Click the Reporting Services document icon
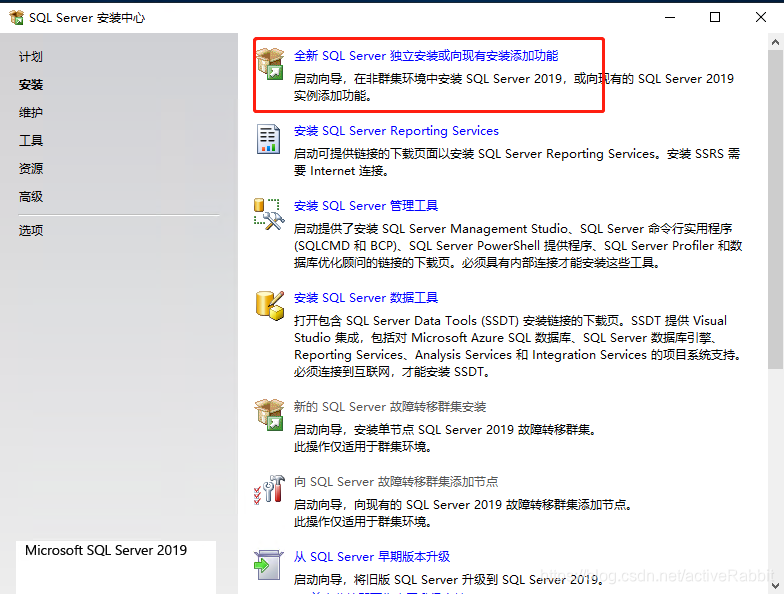This screenshot has width=784, height=594. click(268, 139)
